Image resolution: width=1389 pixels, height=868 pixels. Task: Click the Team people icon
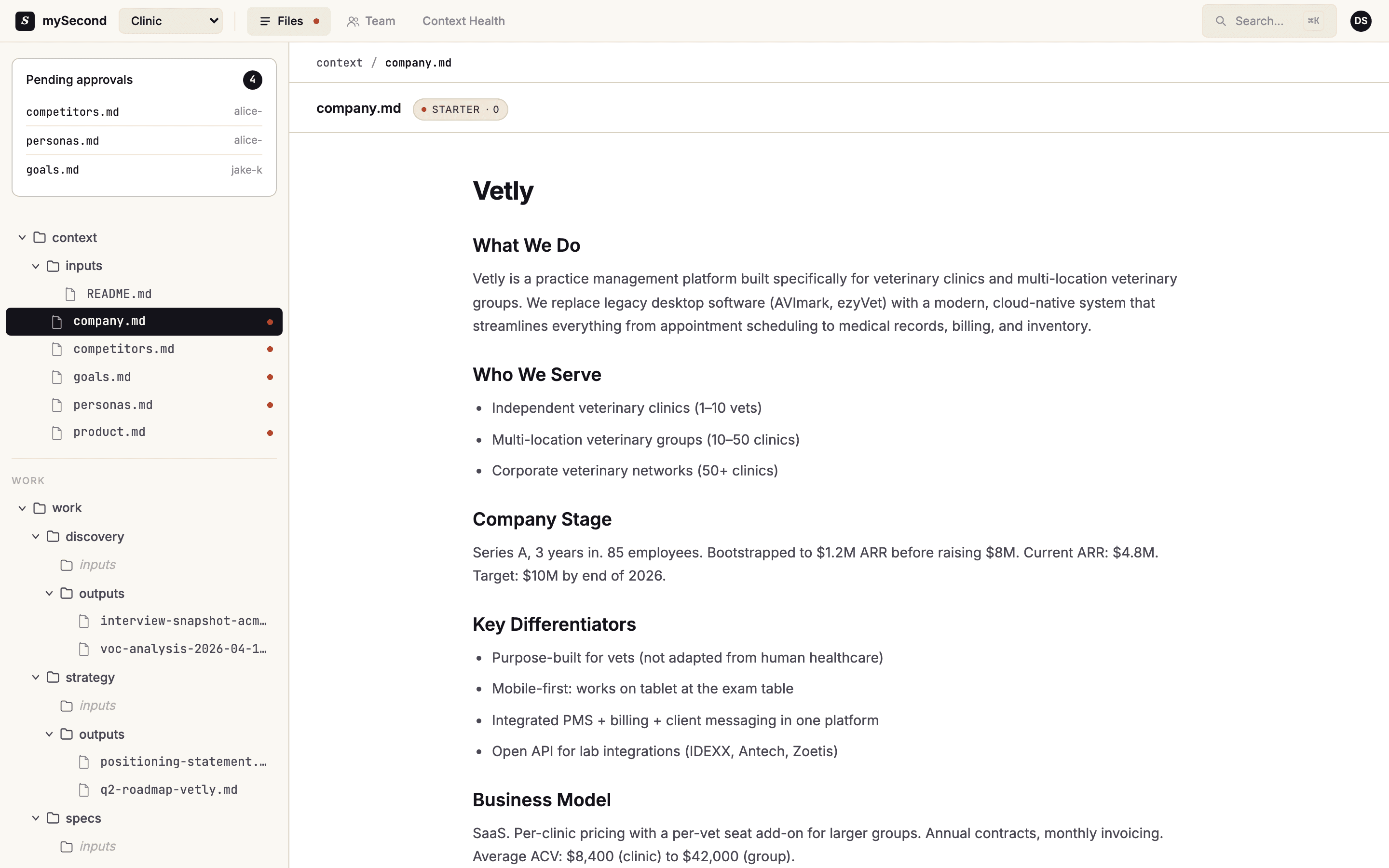pyautogui.click(x=353, y=22)
